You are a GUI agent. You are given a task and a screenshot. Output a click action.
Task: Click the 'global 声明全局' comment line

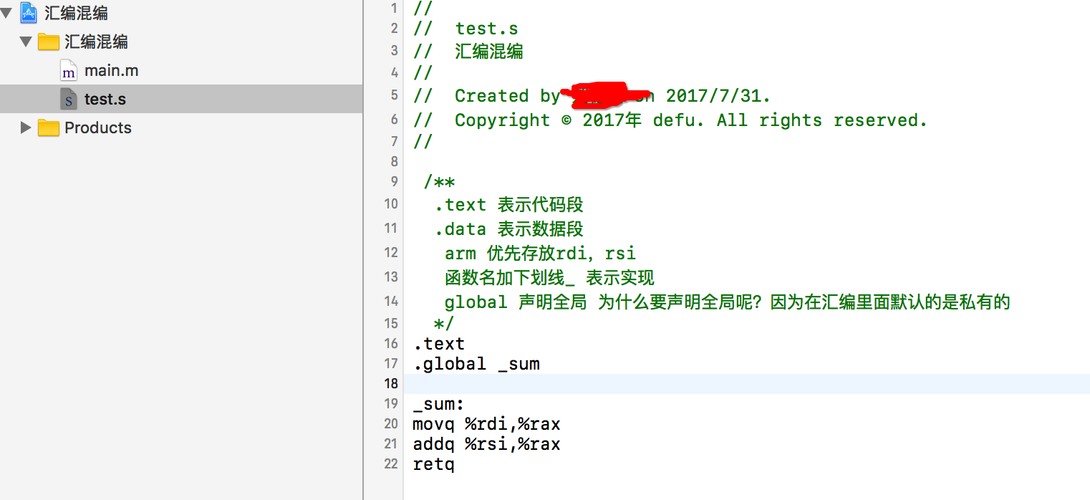click(727, 303)
